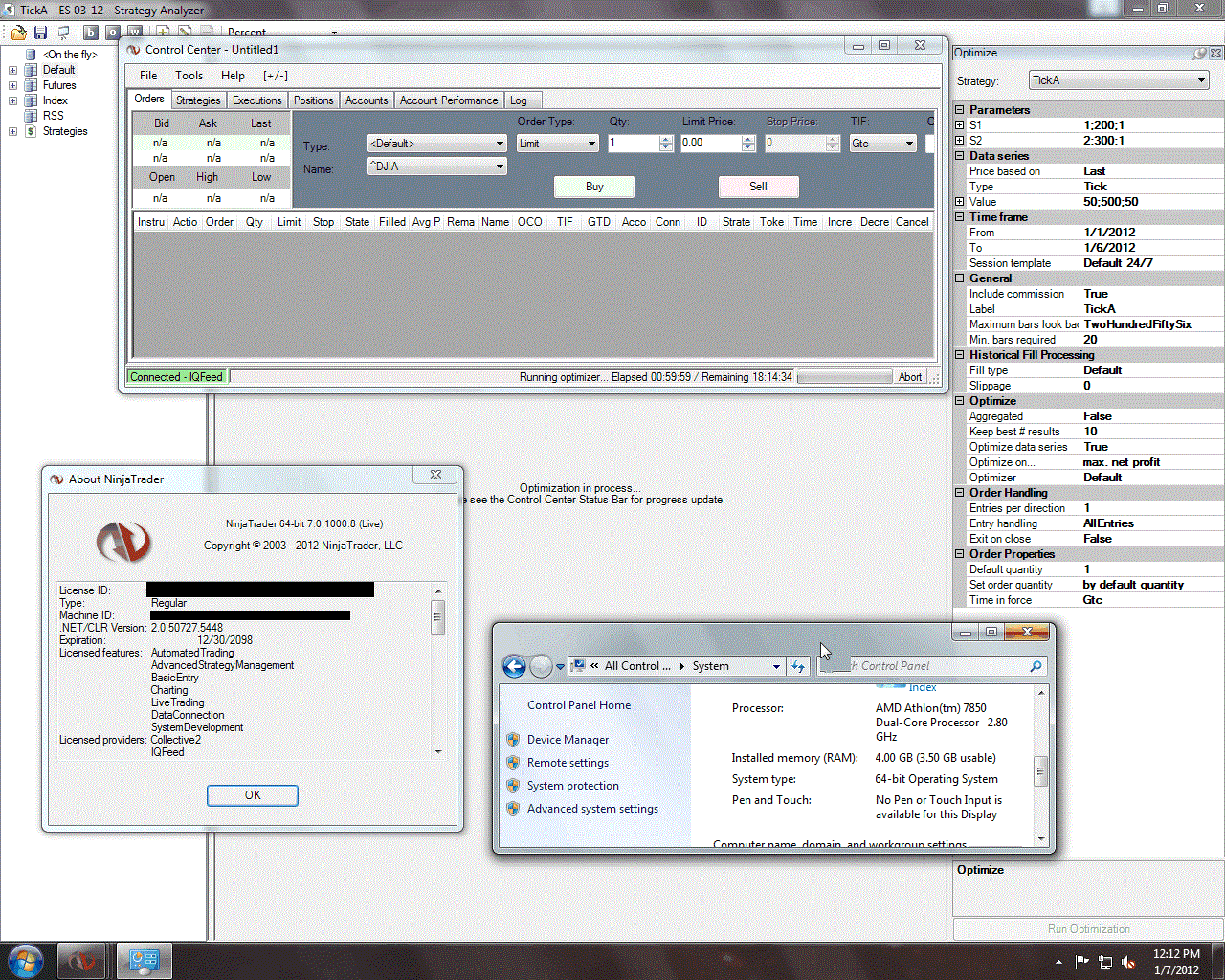The width and height of the screenshot is (1225, 980).
Task: Collapse the Data series section
Action: pyautogui.click(x=960, y=156)
